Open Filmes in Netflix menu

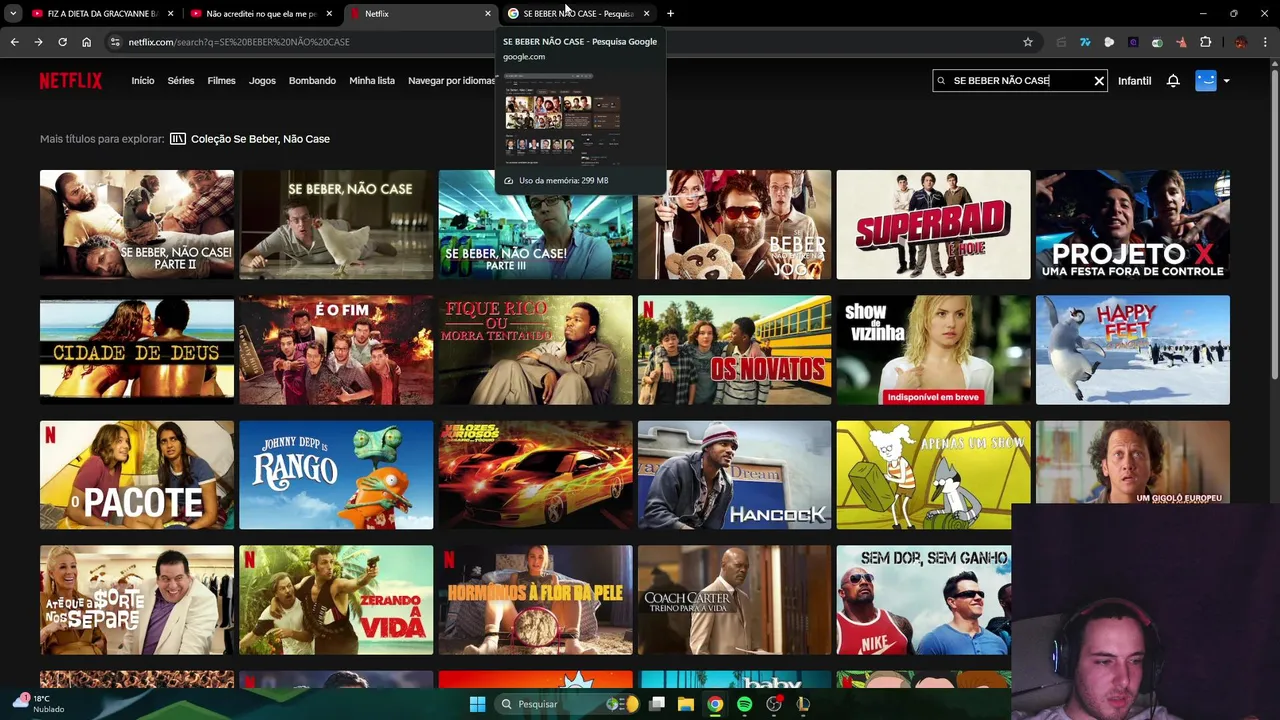(221, 81)
